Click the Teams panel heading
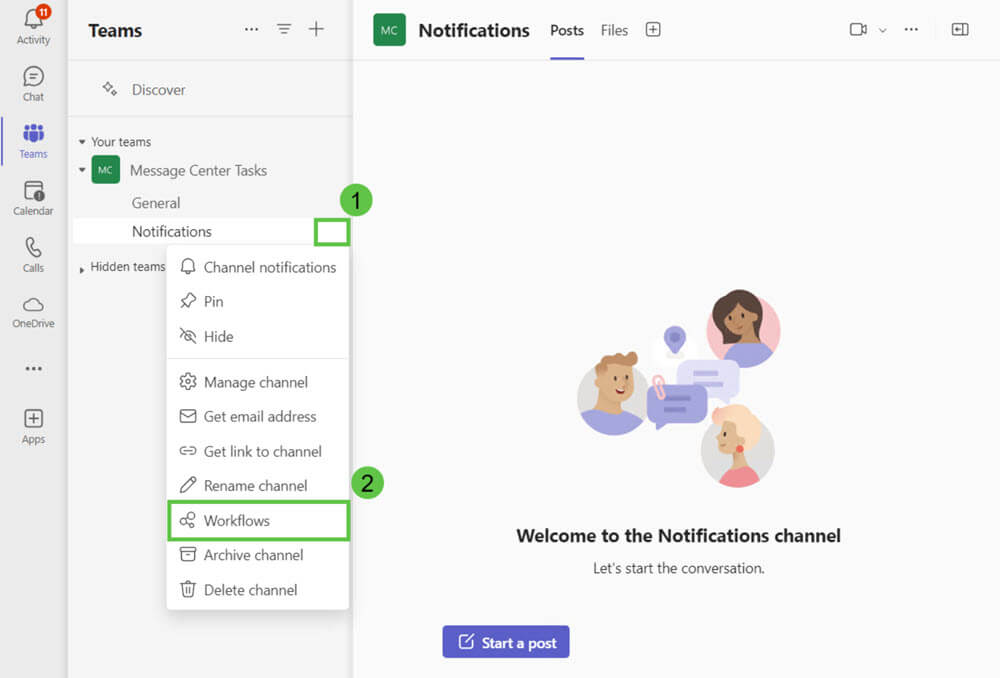 [115, 31]
